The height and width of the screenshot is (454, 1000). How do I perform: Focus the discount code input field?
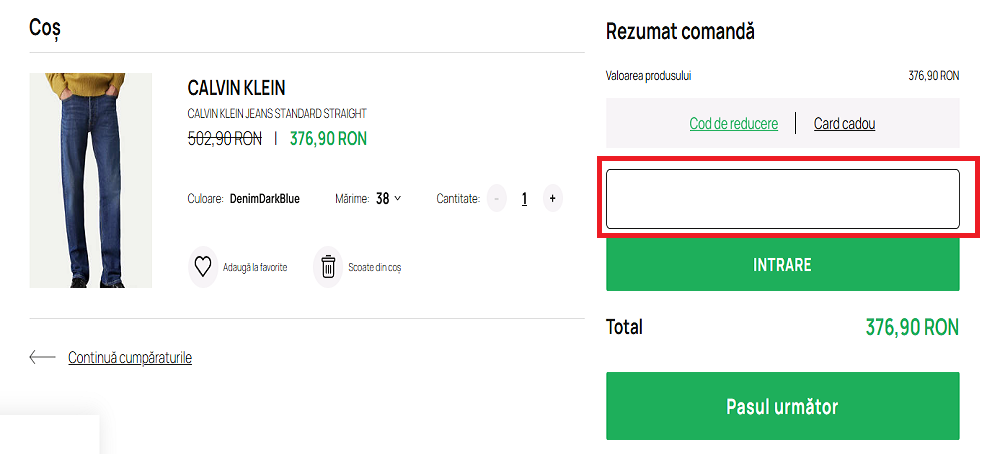click(x=782, y=199)
